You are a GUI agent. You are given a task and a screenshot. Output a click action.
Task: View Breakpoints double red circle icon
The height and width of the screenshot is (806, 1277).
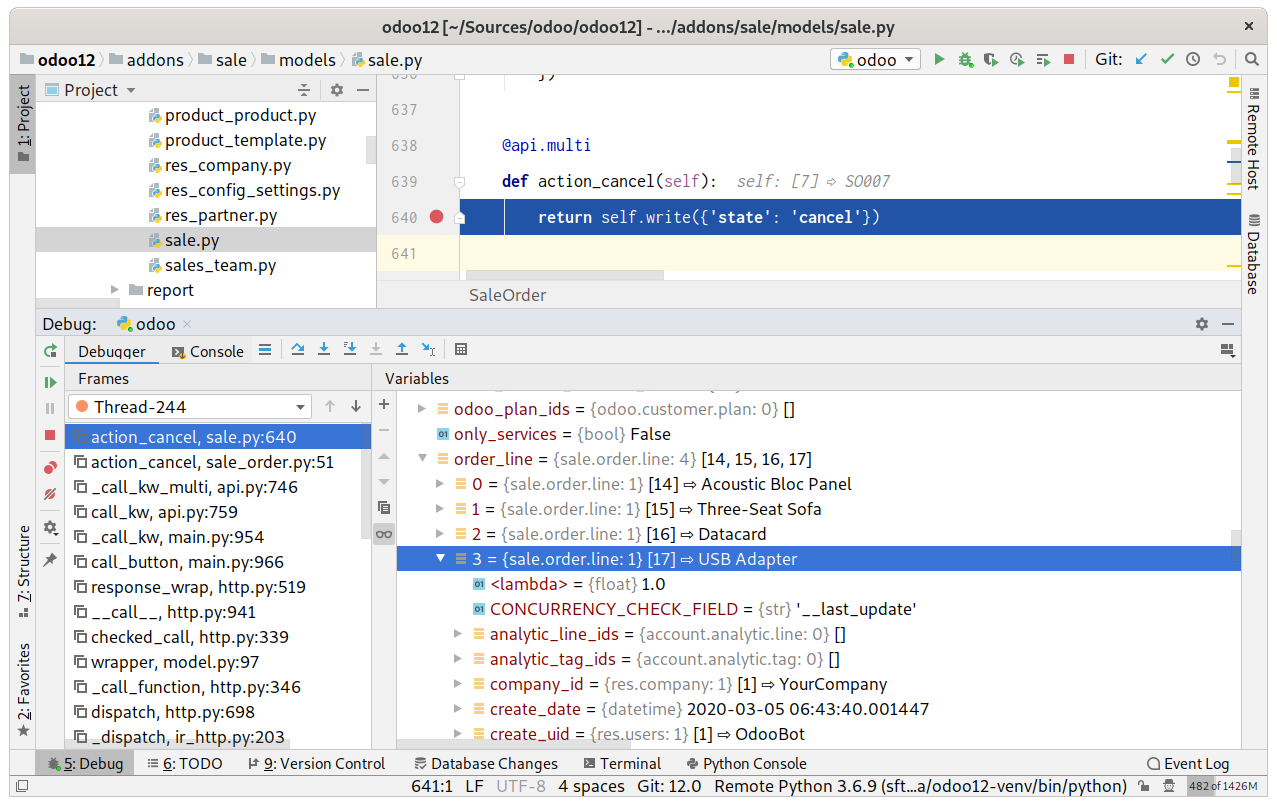(50, 468)
